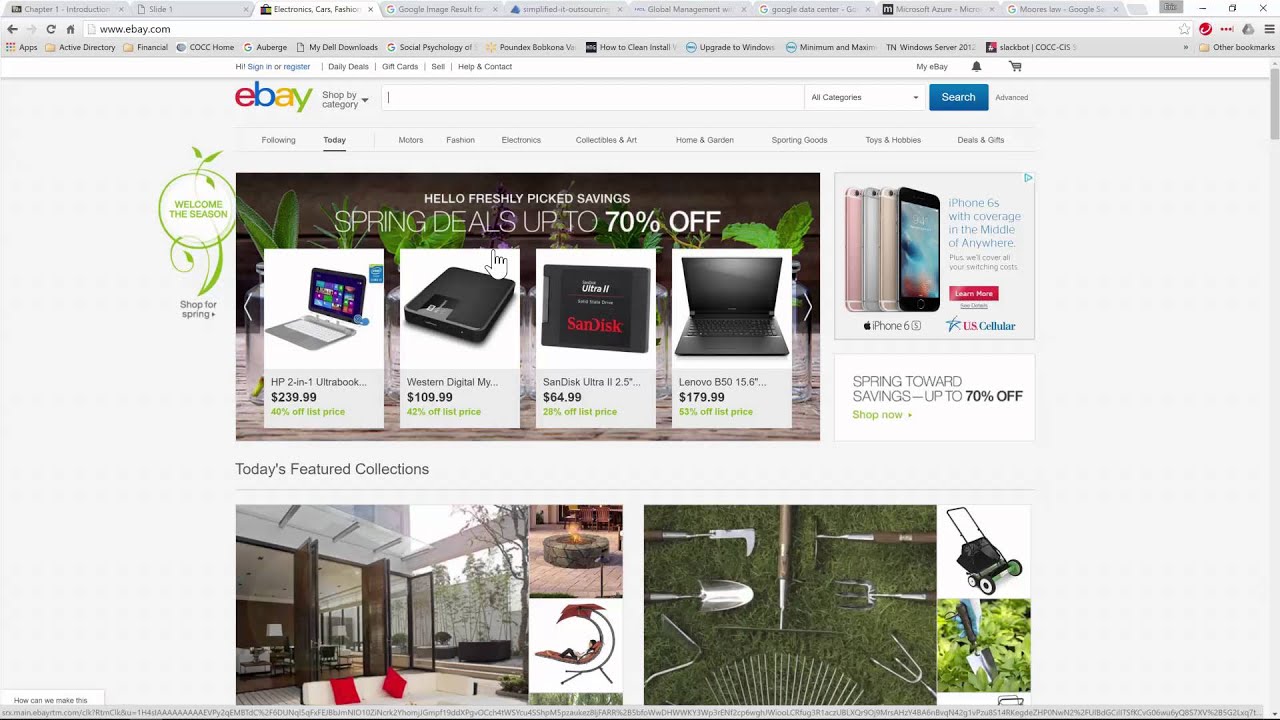Open the Help & Contact link
1280x720 pixels.
[x=485, y=67]
